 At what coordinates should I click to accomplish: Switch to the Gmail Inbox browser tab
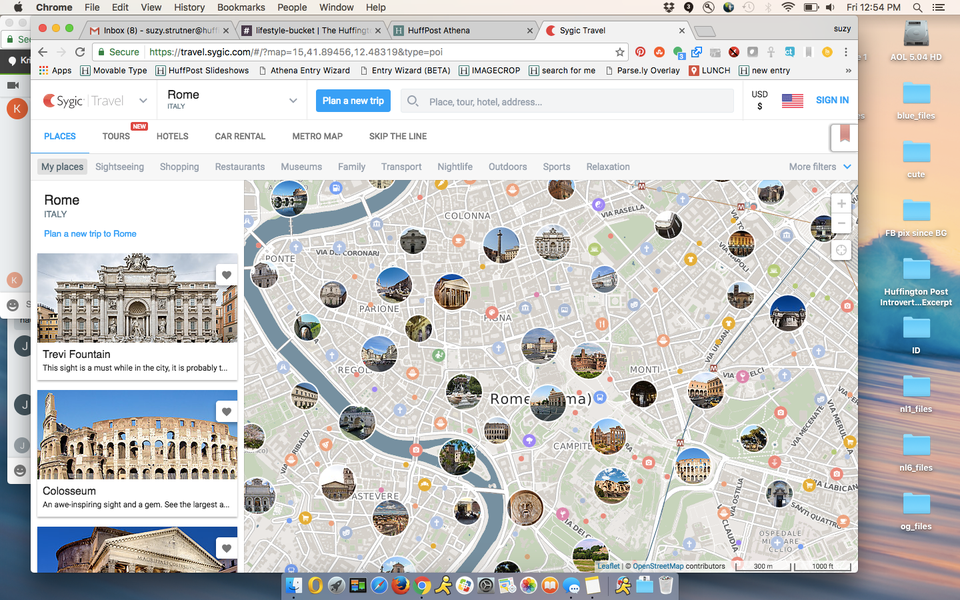click(159, 30)
